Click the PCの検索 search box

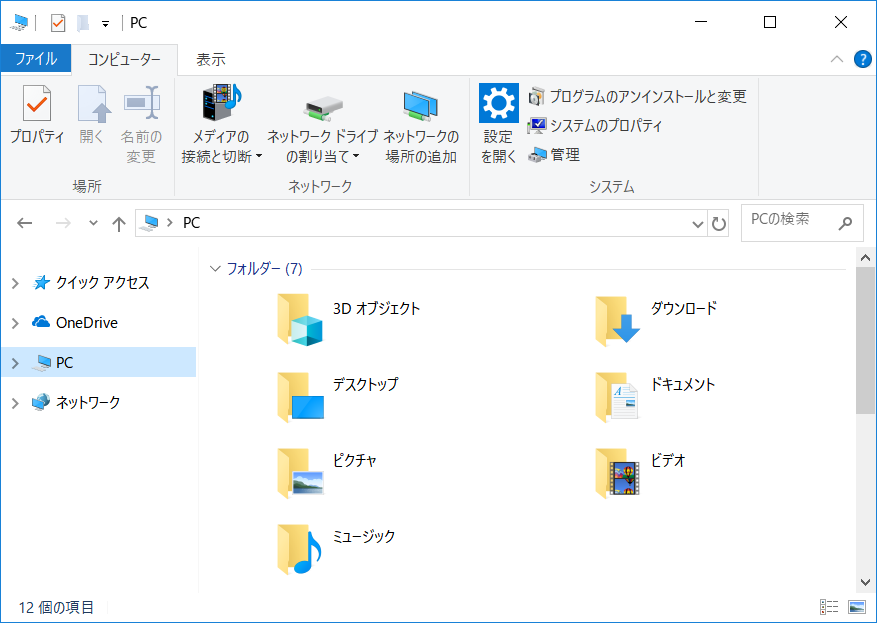point(790,221)
